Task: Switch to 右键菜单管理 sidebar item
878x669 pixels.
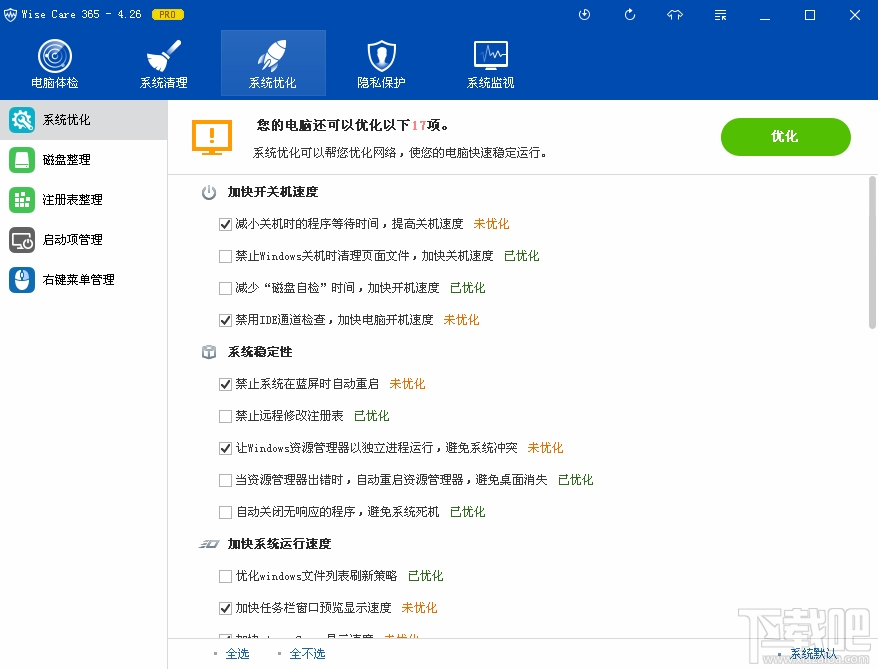Action: 83,280
